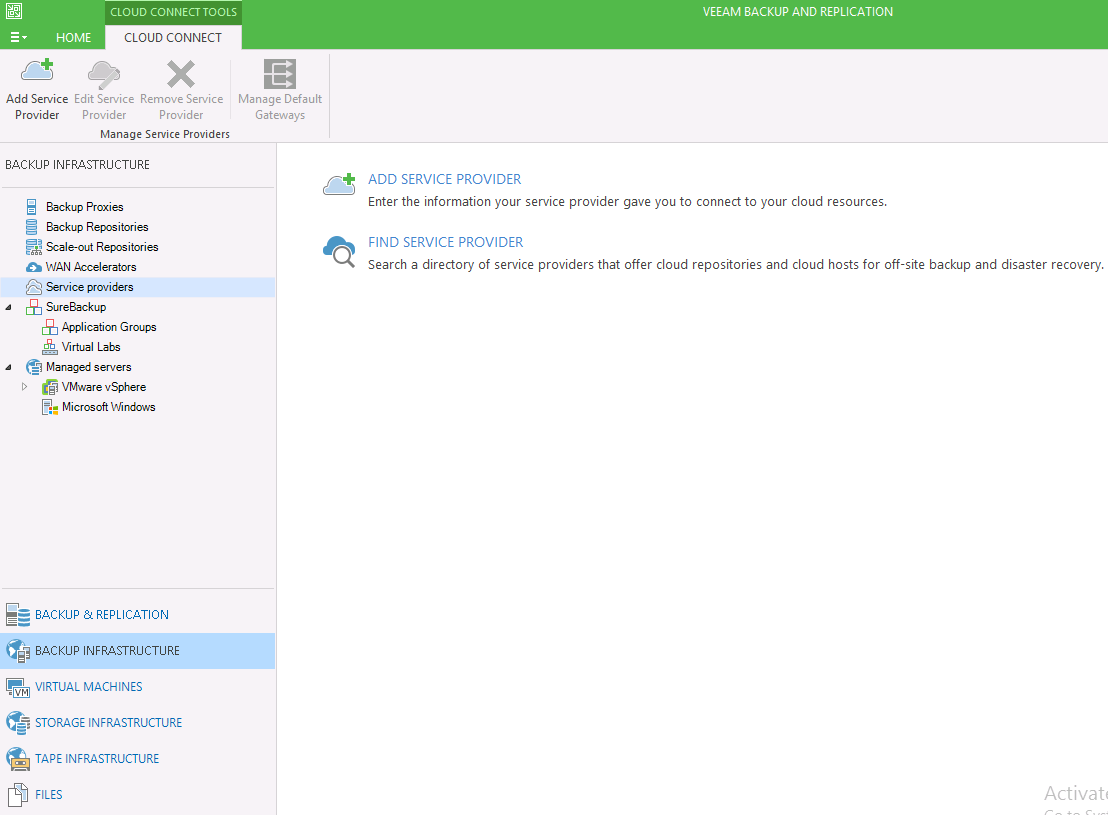This screenshot has width=1108, height=815.
Task: Click the Virtual Labs icon
Action: tap(49, 347)
